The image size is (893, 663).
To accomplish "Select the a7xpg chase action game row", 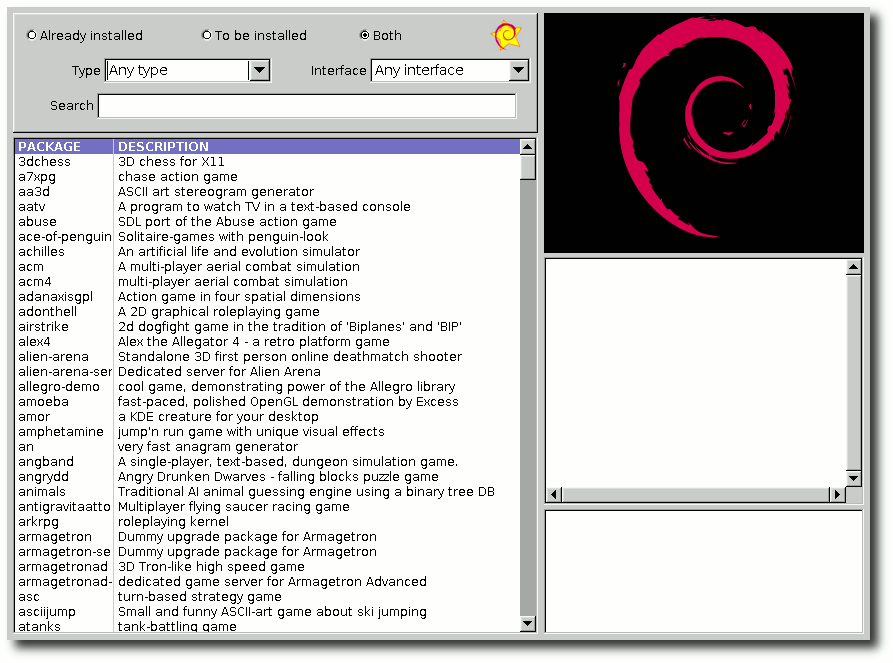I will pyautogui.click(x=268, y=177).
